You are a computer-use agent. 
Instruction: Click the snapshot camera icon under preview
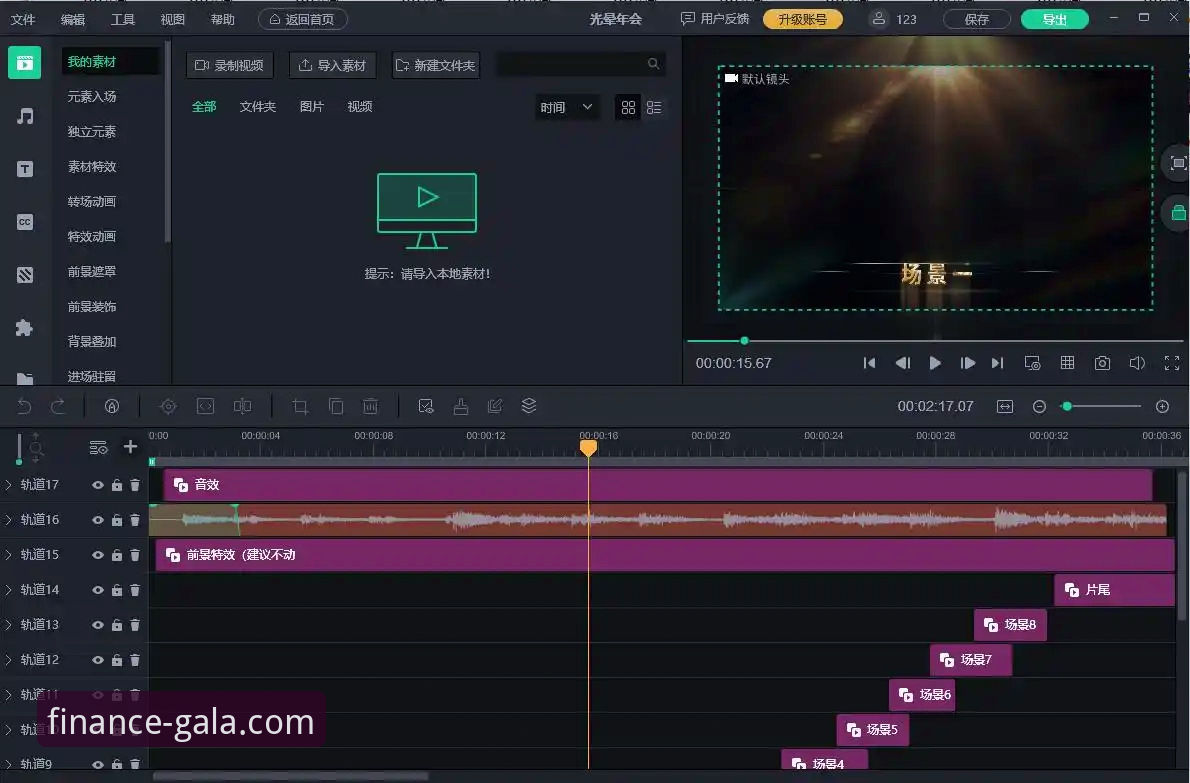coord(1102,363)
